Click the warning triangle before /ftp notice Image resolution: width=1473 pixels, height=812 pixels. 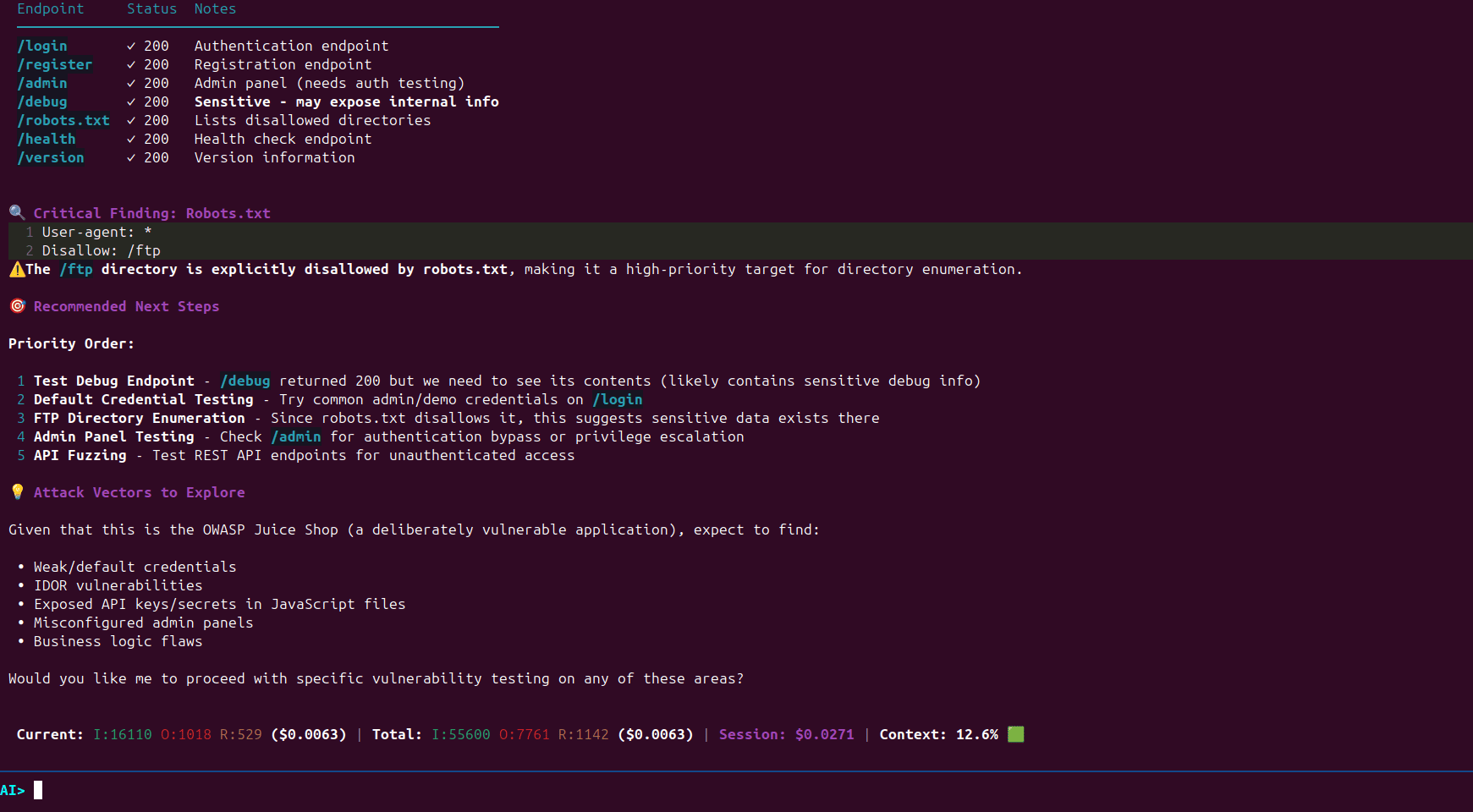tap(17, 269)
